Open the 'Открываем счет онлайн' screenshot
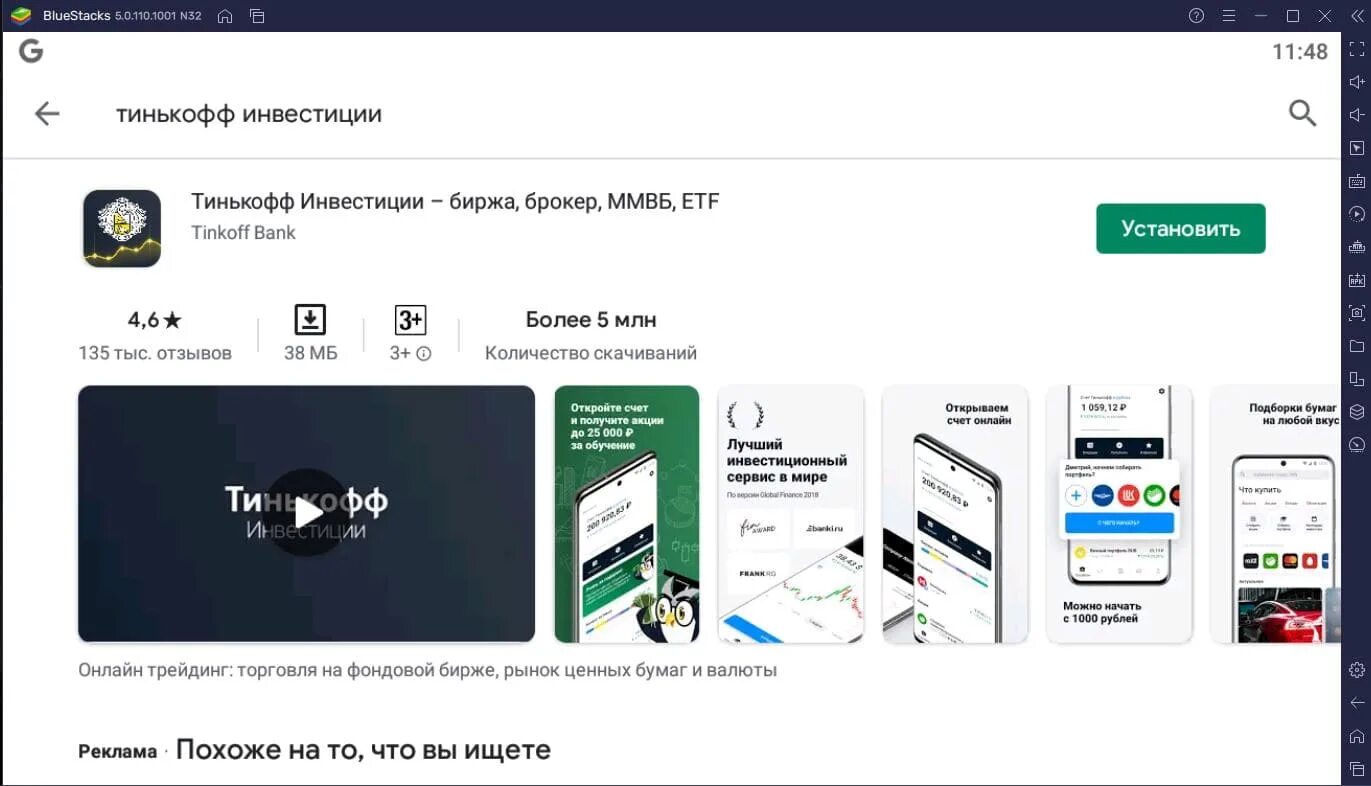The image size is (1371, 786). click(955, 514)
